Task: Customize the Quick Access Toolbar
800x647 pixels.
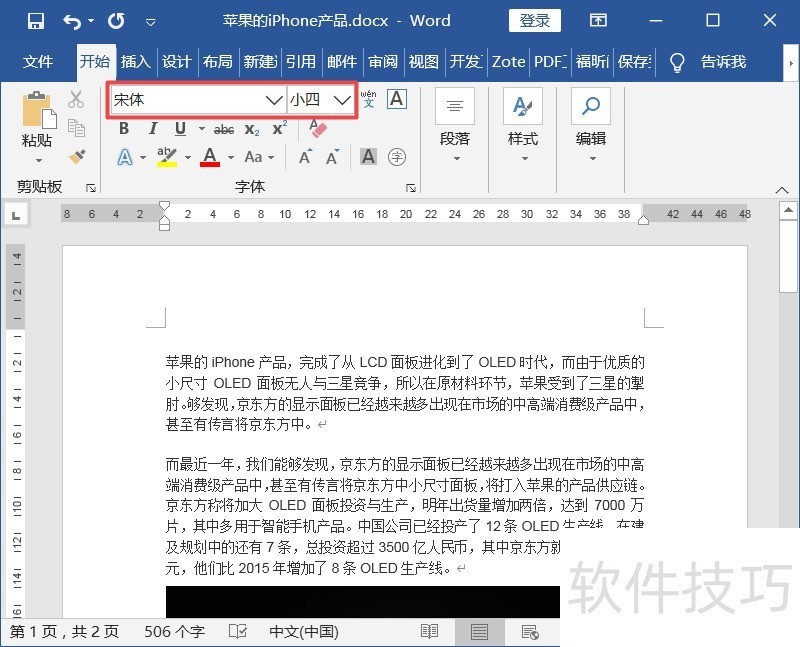Action: pyautogui.click(x=151, y=22)
